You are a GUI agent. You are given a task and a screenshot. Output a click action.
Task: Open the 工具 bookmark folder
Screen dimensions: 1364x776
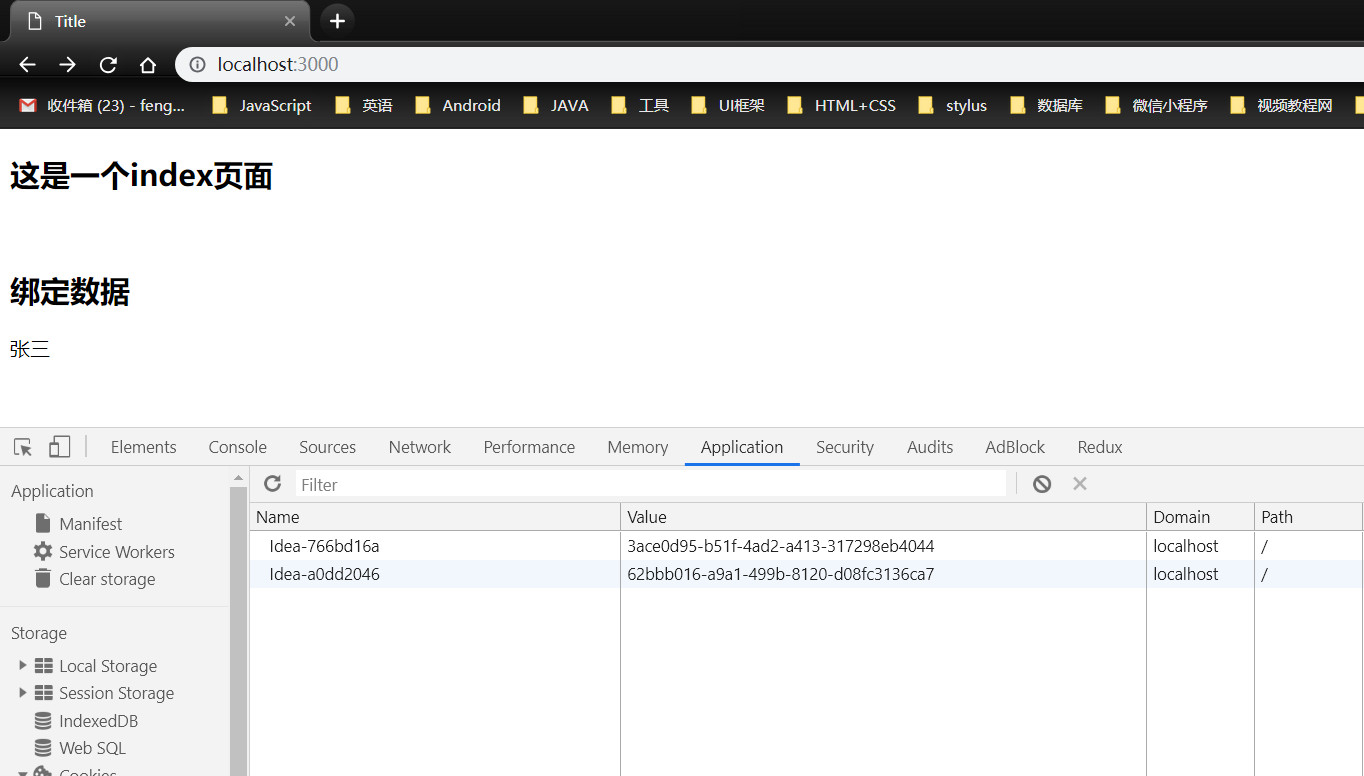pyautogui.click(x=640, y=105)
